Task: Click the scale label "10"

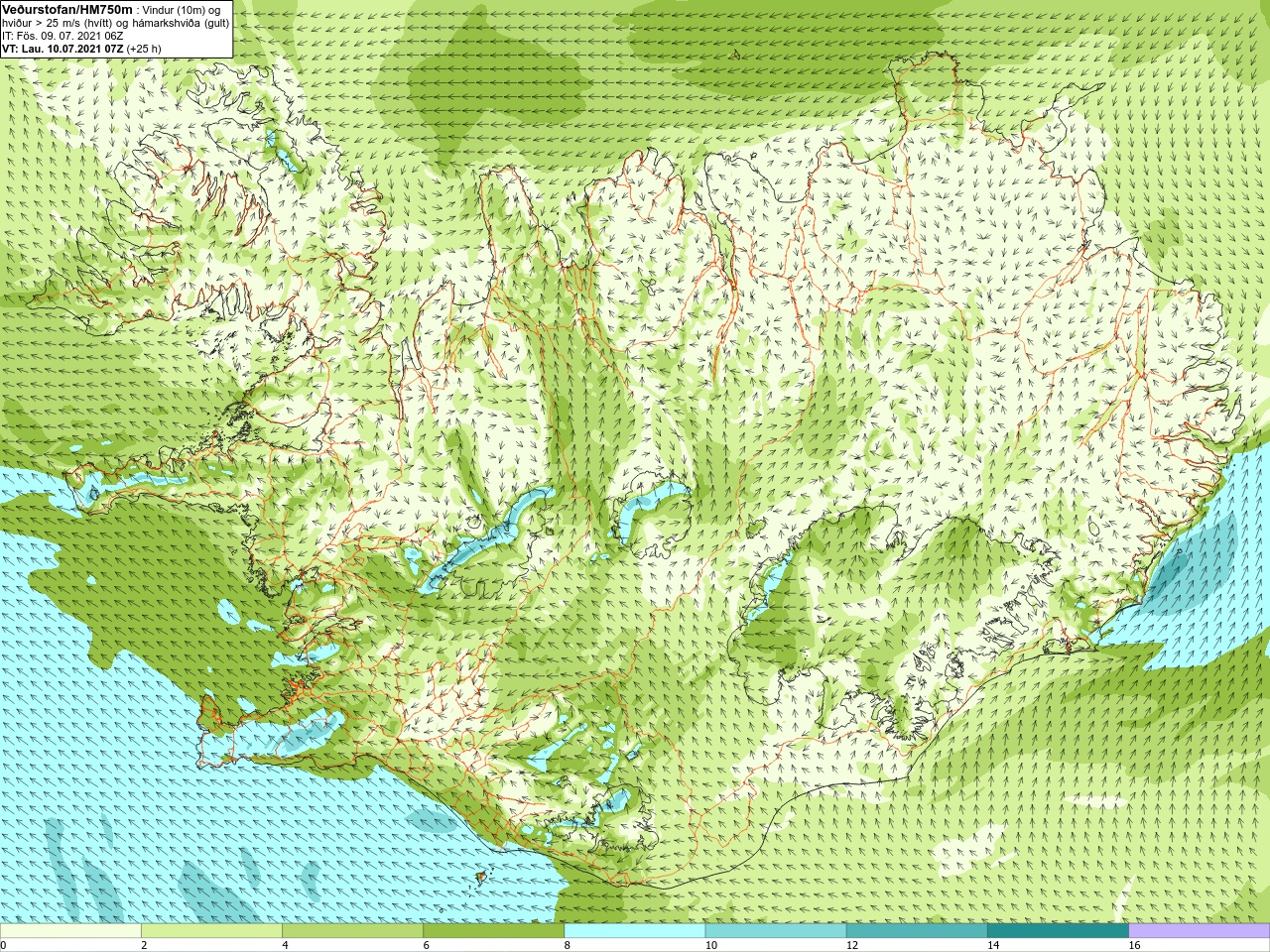Action: point(711,945)
